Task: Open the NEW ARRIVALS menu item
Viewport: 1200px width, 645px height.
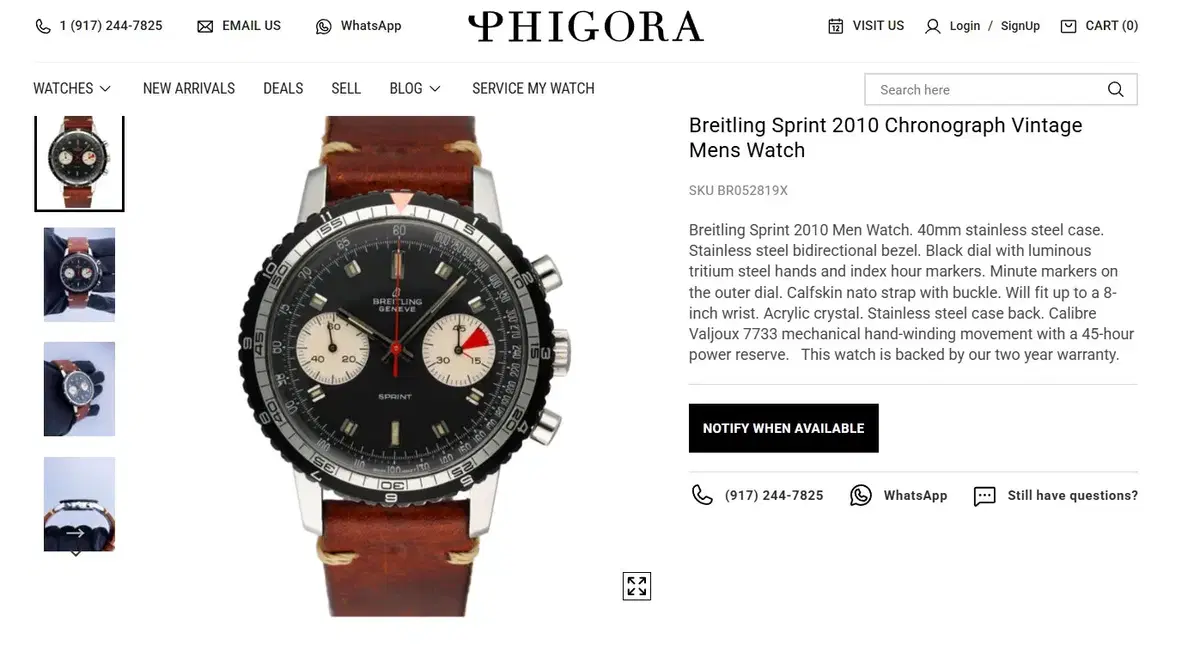Action: [189, 88]
